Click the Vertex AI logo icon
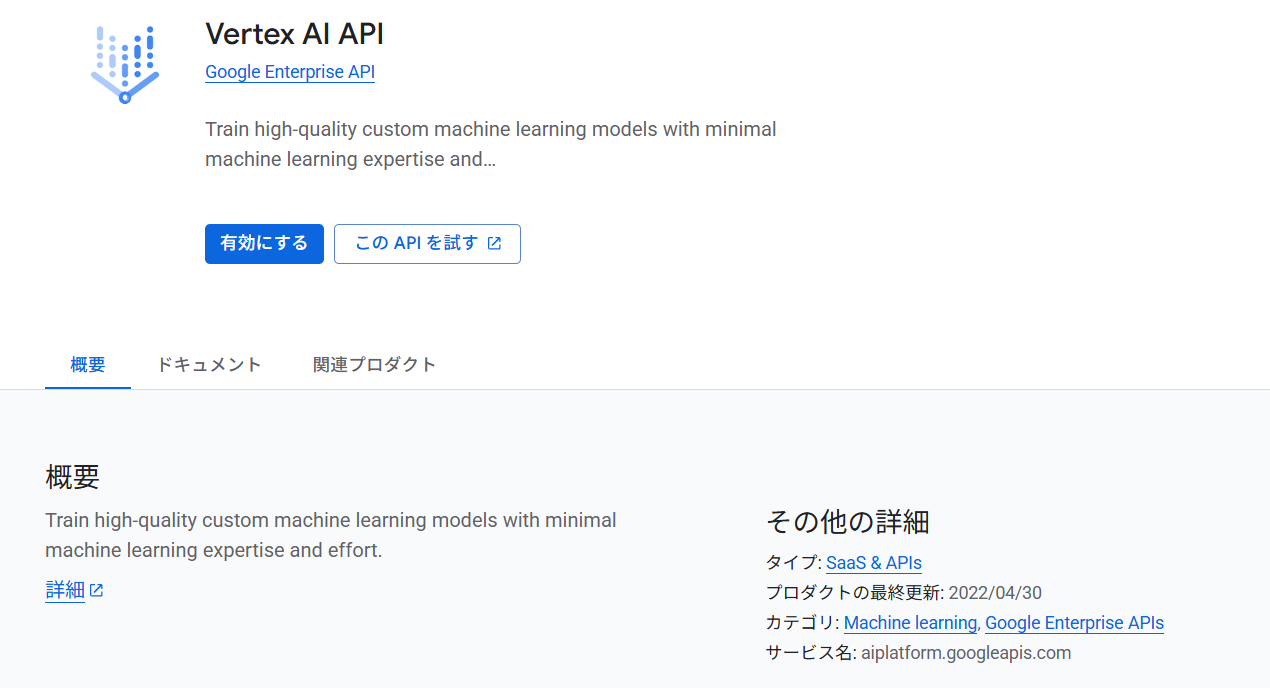 (x=125, y=64)
